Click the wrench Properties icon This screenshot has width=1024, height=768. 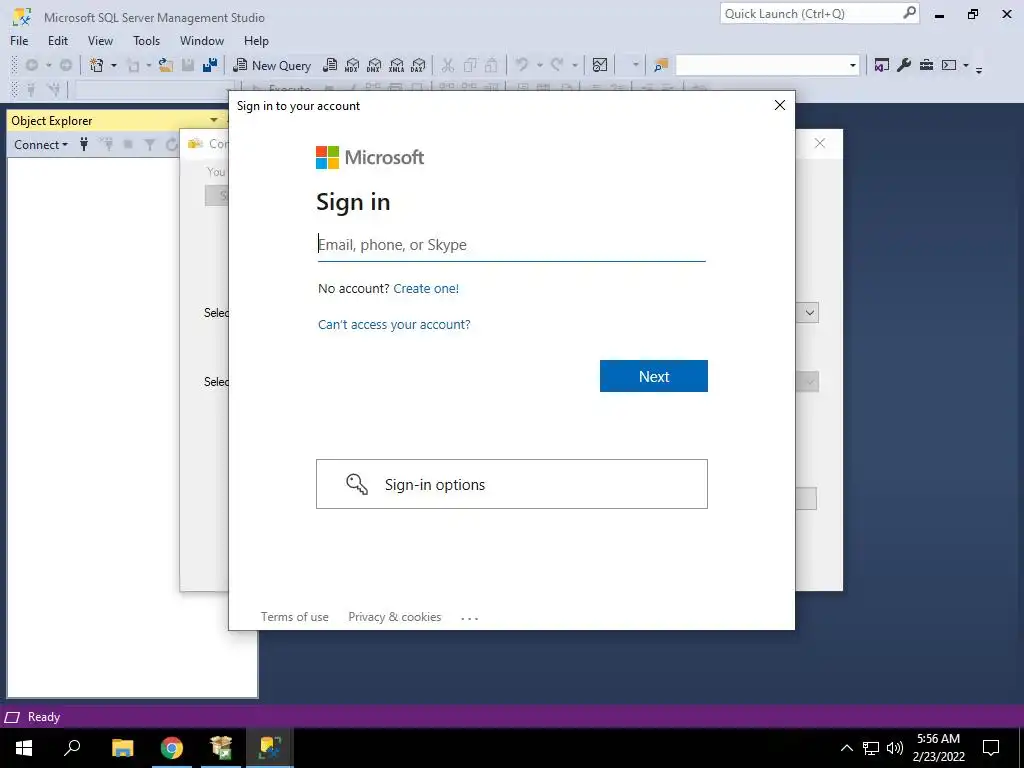point(904,65)
